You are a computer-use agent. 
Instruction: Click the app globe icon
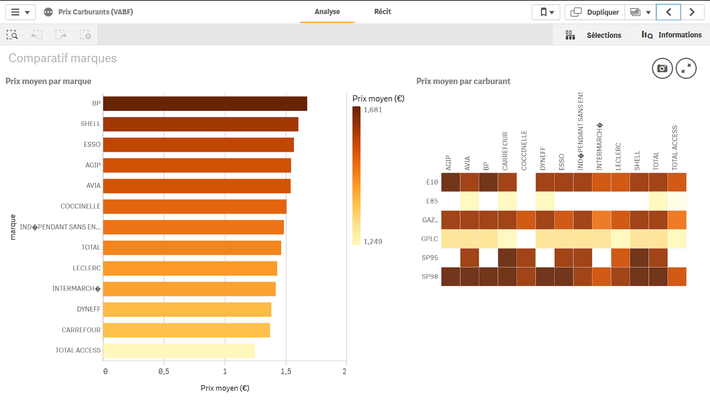(x=48, y=12)
